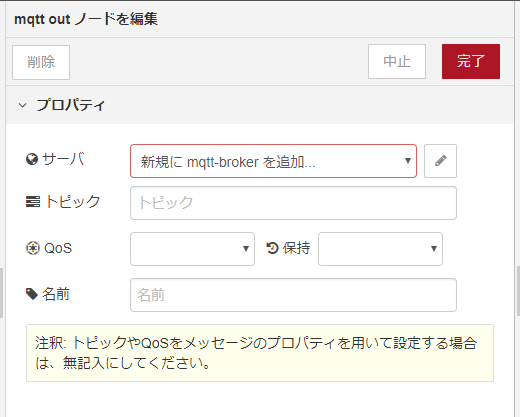This screenshot has height=417, width=520.
Task: Open the 保持 retain dropdown
Action: (380, 249)
